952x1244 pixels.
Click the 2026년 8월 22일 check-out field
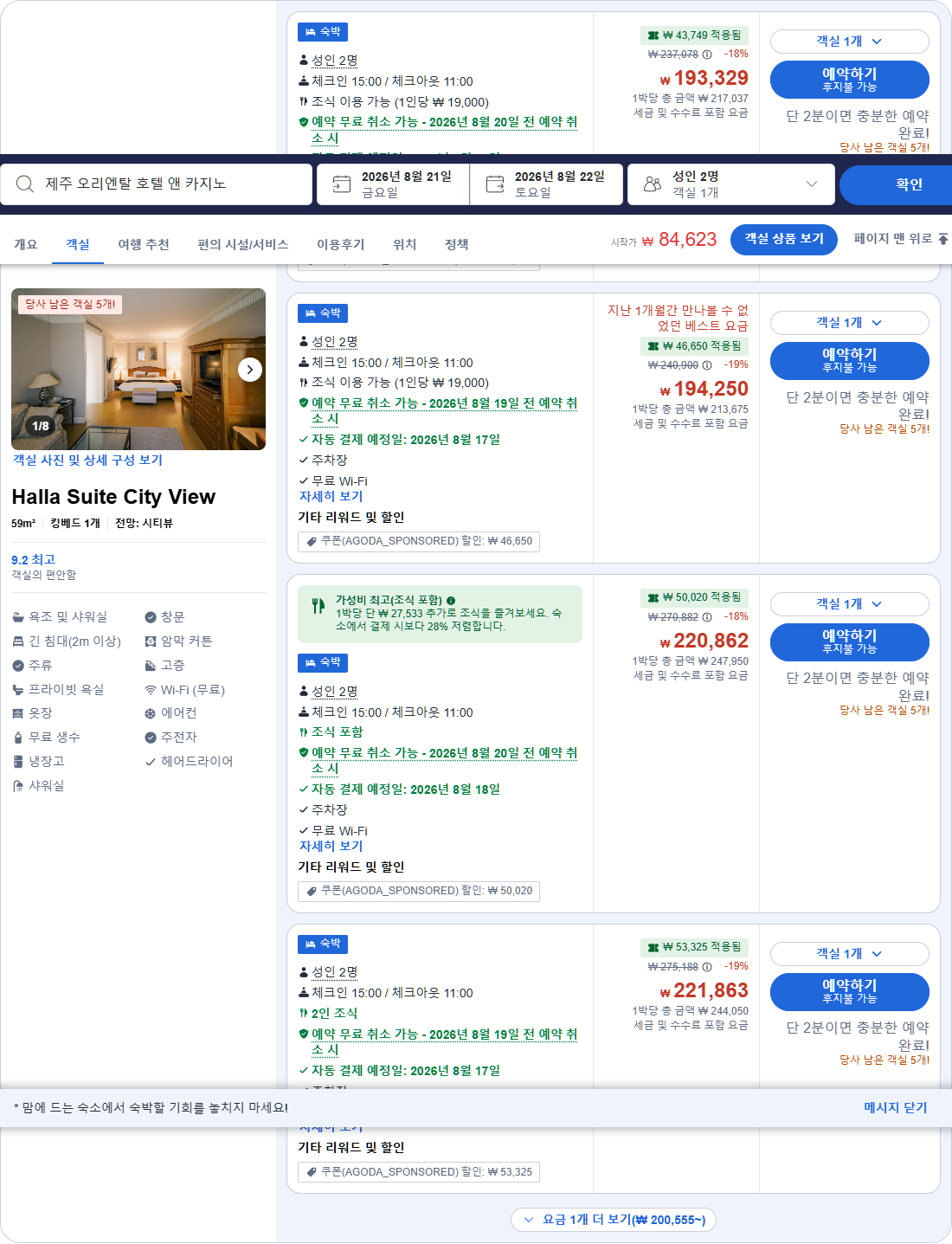(x=547, y=184)
